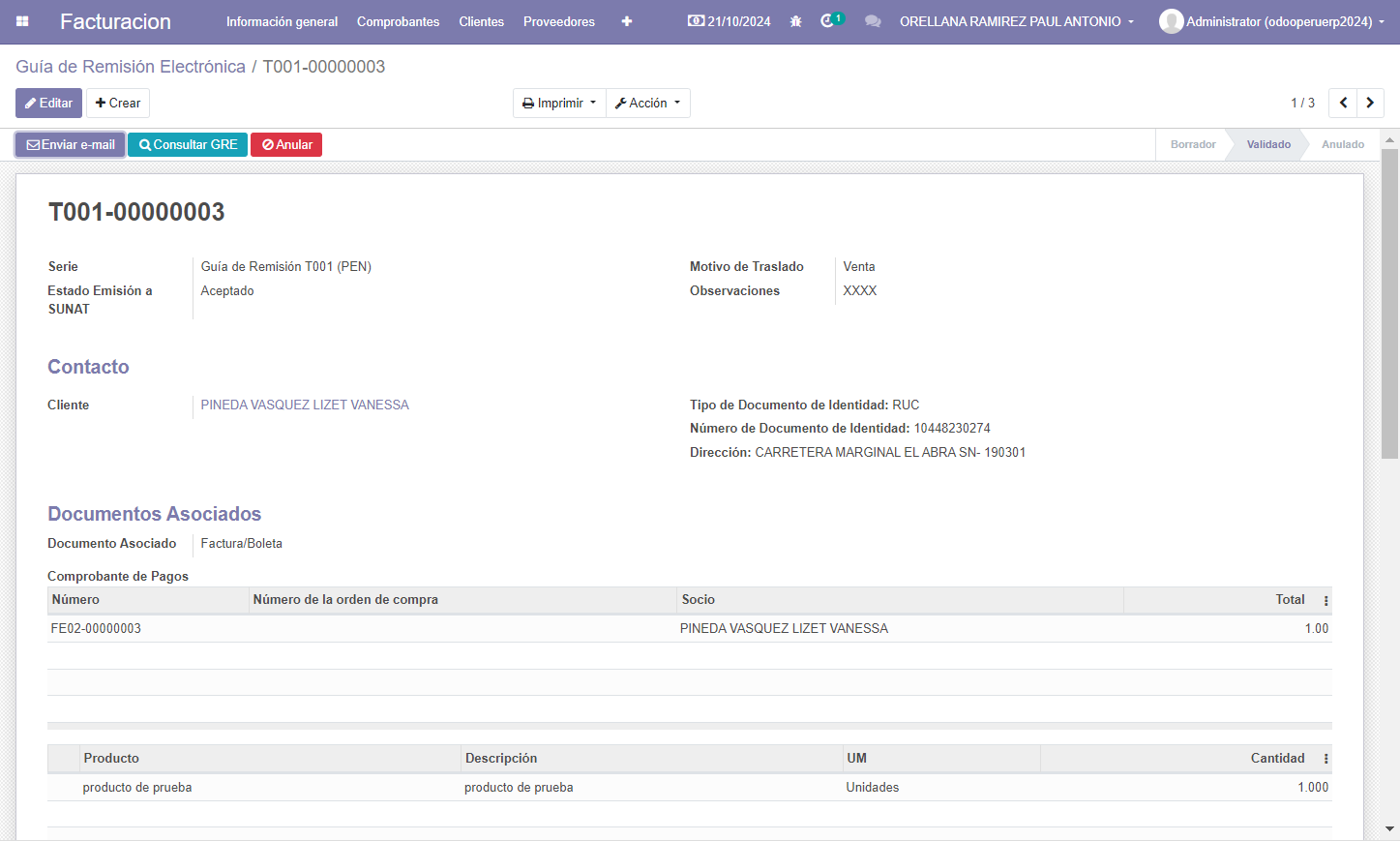The image size is (1400, 841).
Task: Go to next record arrow
Action: pos(1370,103)
